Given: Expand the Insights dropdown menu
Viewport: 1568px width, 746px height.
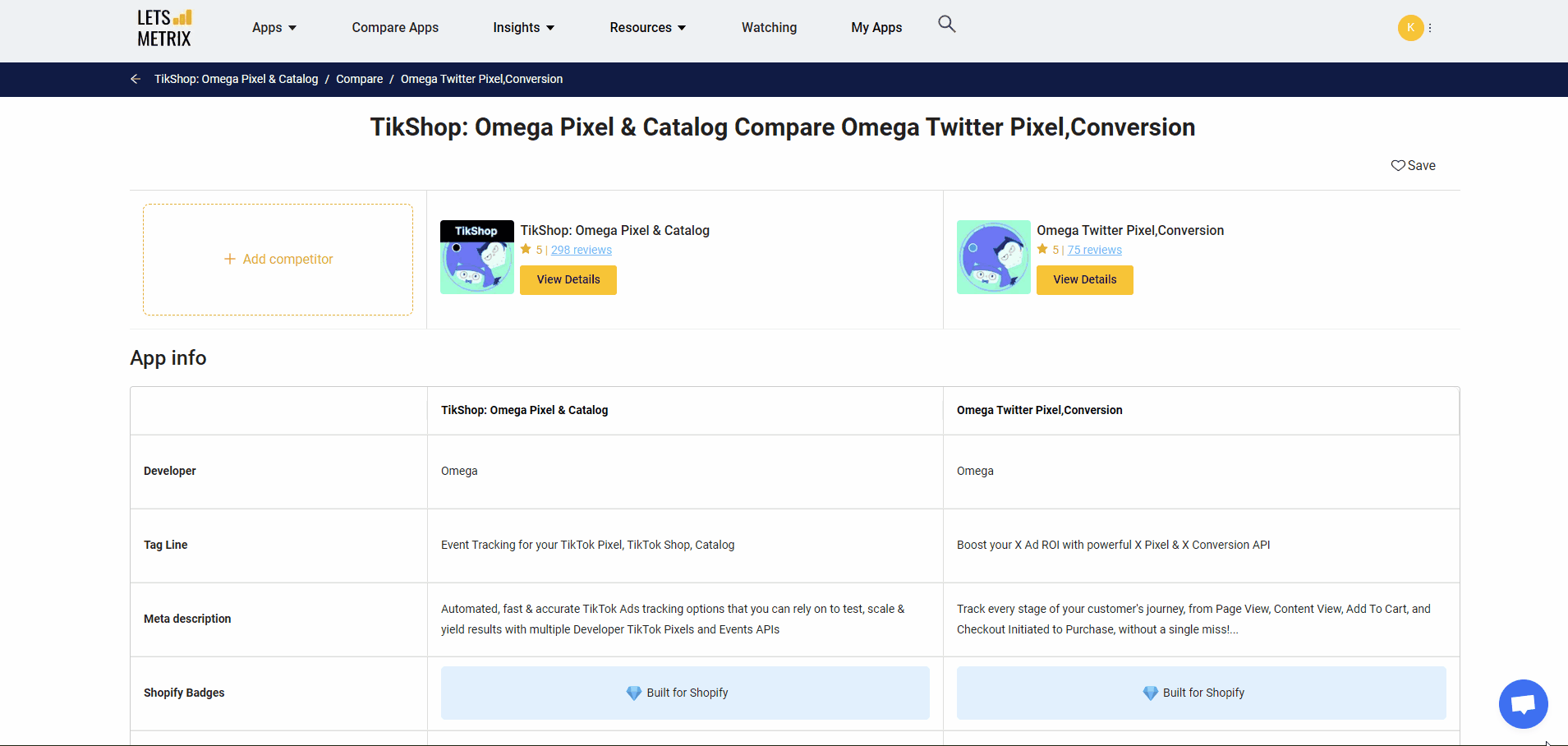Looking at the screenshot, I should pos(523,28).
